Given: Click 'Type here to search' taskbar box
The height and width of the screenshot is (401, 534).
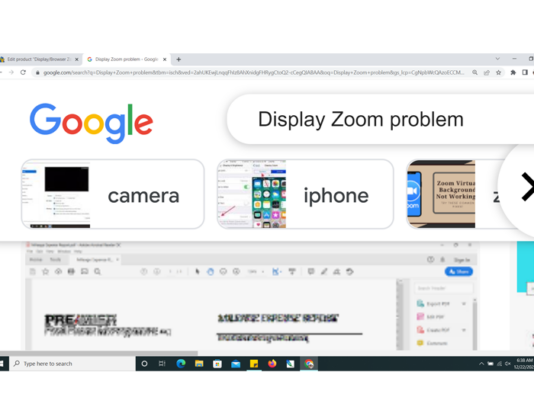Looking at the screenshot, I should [x=72, y=364].
